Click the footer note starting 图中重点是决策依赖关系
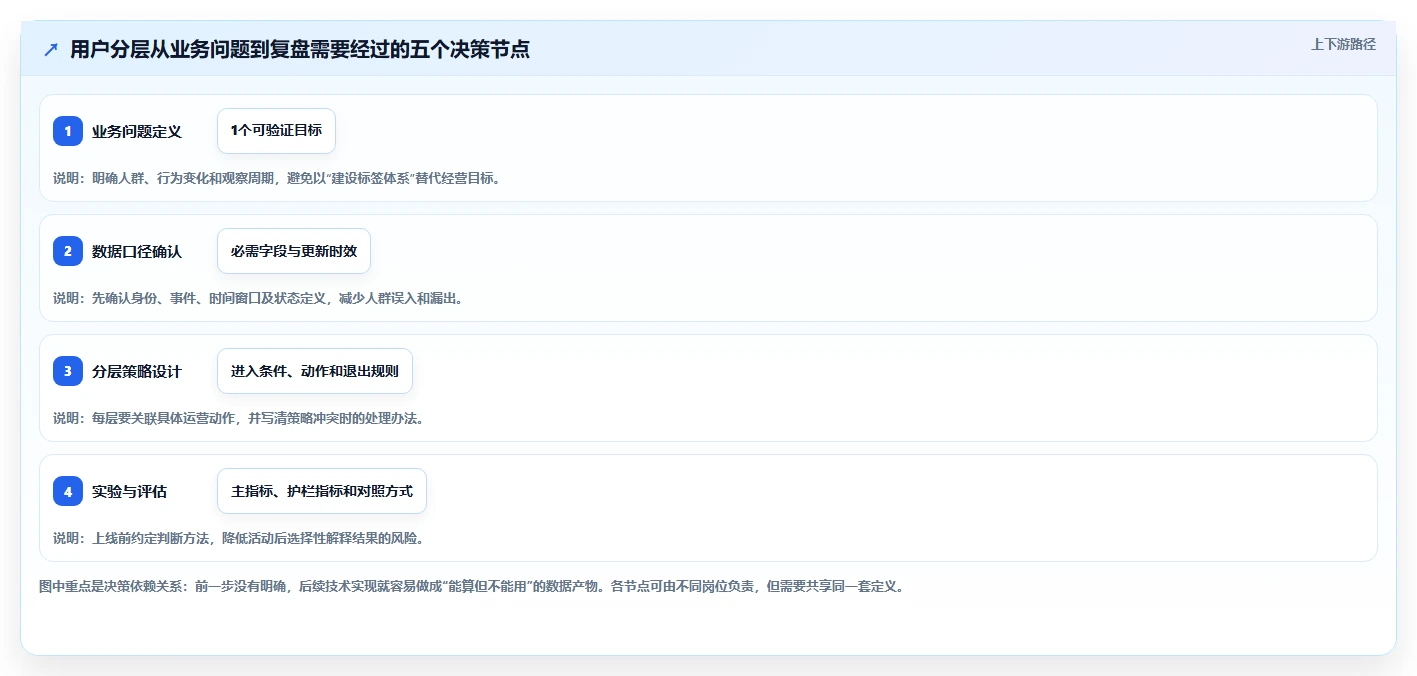 (x=472, y=587)
